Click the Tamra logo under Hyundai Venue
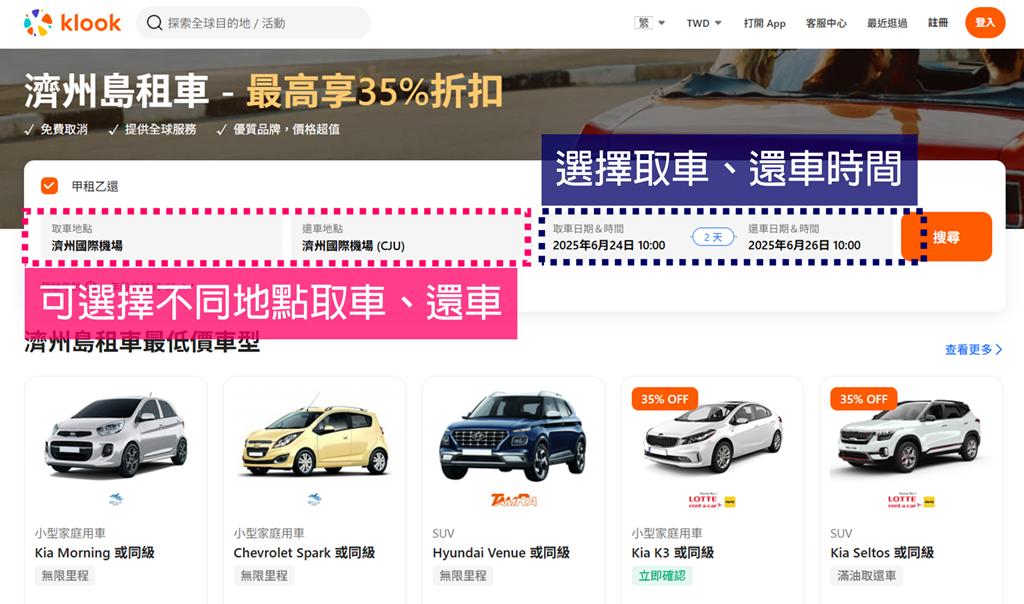This screenshot has height=604, width=1024. click(x=514, y=500)
